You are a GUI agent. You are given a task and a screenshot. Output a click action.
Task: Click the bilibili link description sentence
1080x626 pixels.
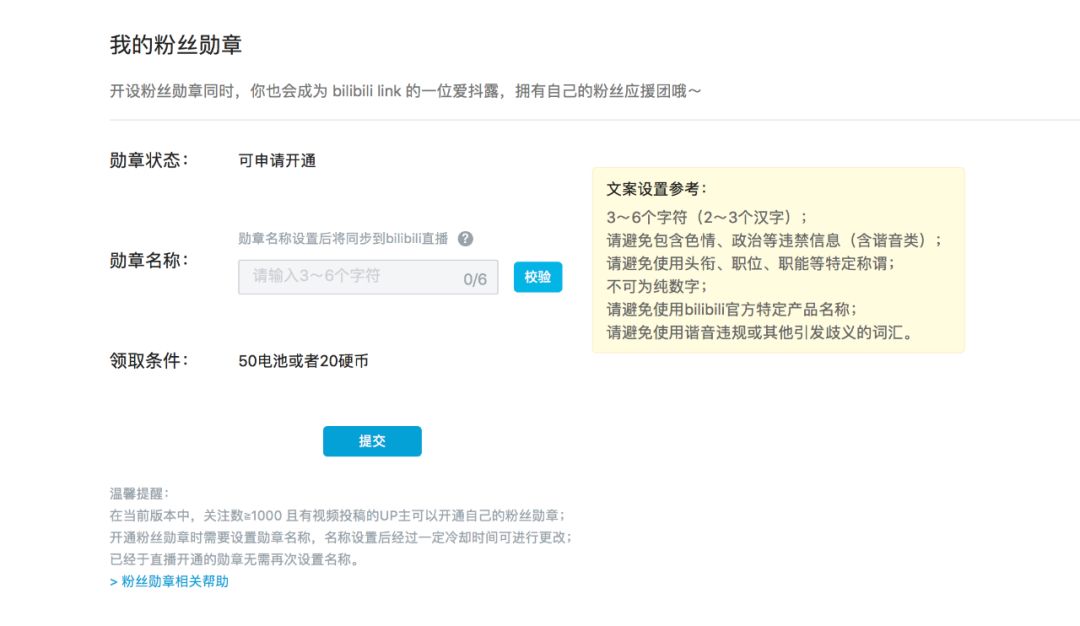coord(405,91)
